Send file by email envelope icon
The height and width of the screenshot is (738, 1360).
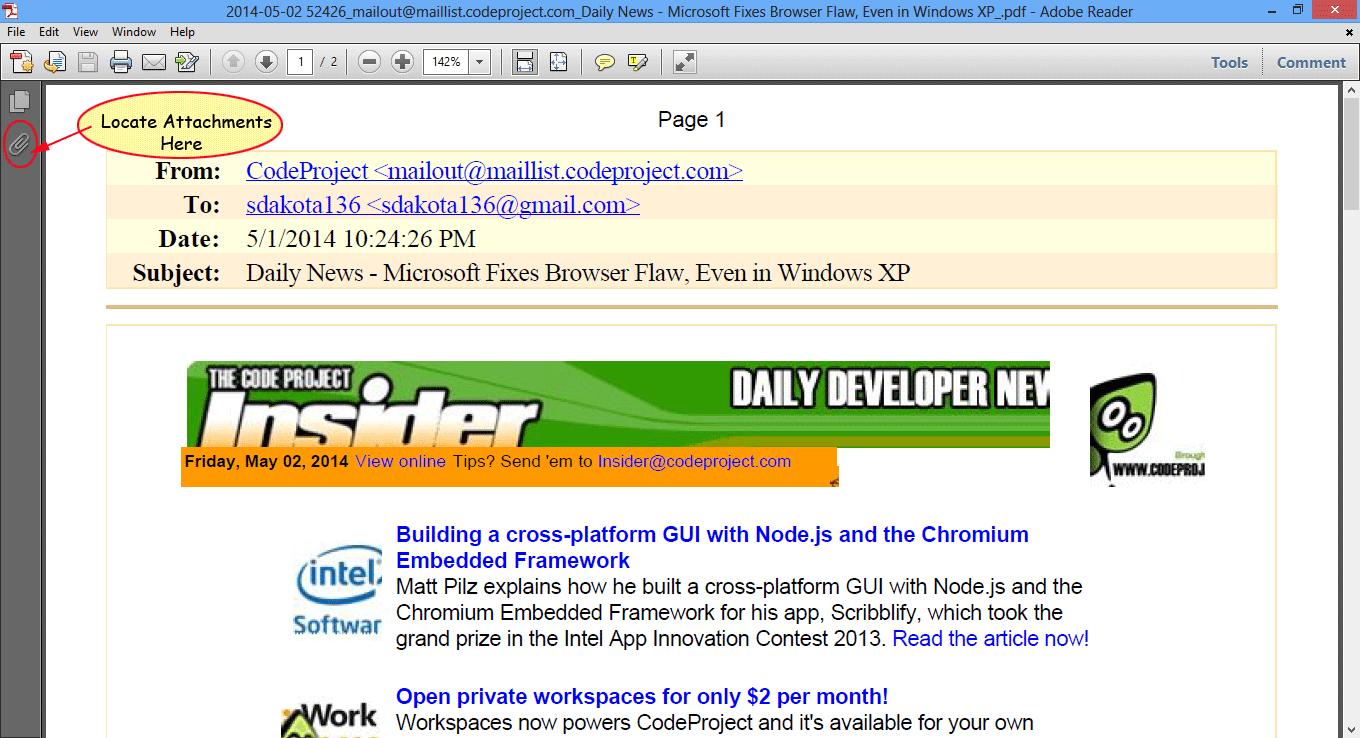click(x=154, y=62)
